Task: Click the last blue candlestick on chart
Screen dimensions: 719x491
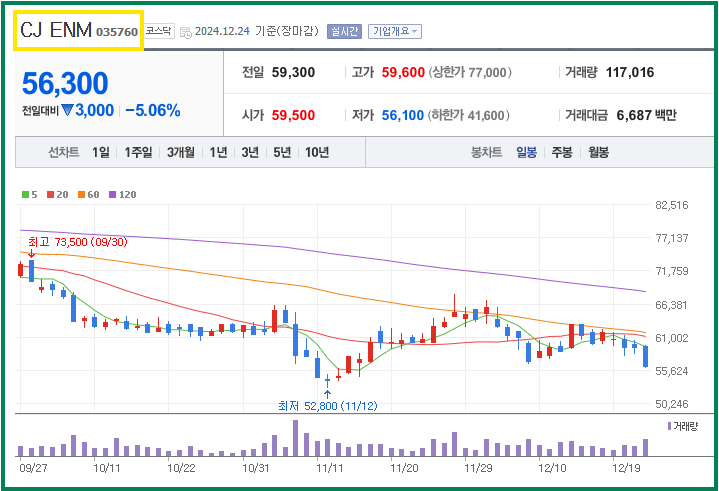Action: click(x=646, y=357)
